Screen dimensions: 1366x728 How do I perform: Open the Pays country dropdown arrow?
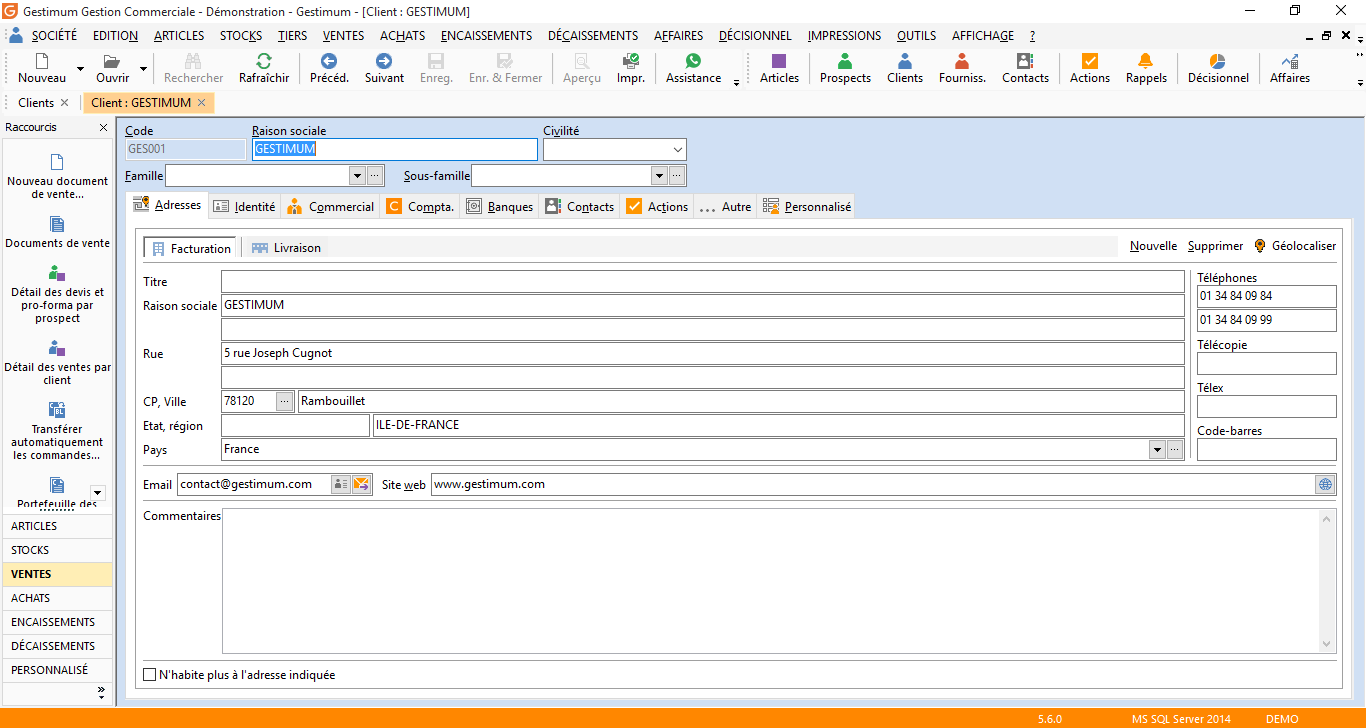[x=1158, y=450]
